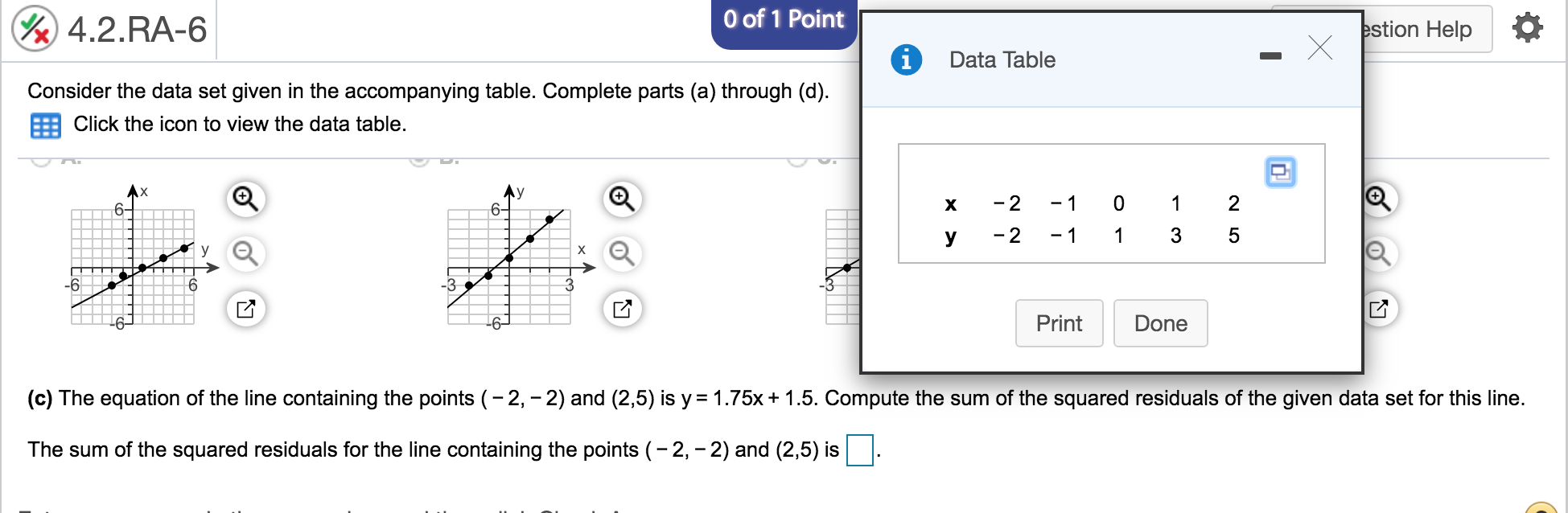The width and height of the screenshot is (1568, 513).
Task: Open Question Help
Action: tap(1421, 28)
